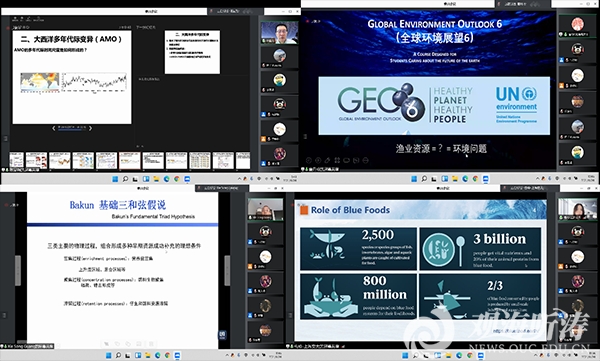Open meeting app icon in bottom-left taskbar
Viewport: 600px width, 361px height.
pyautogui.click(x=177, y=356)
